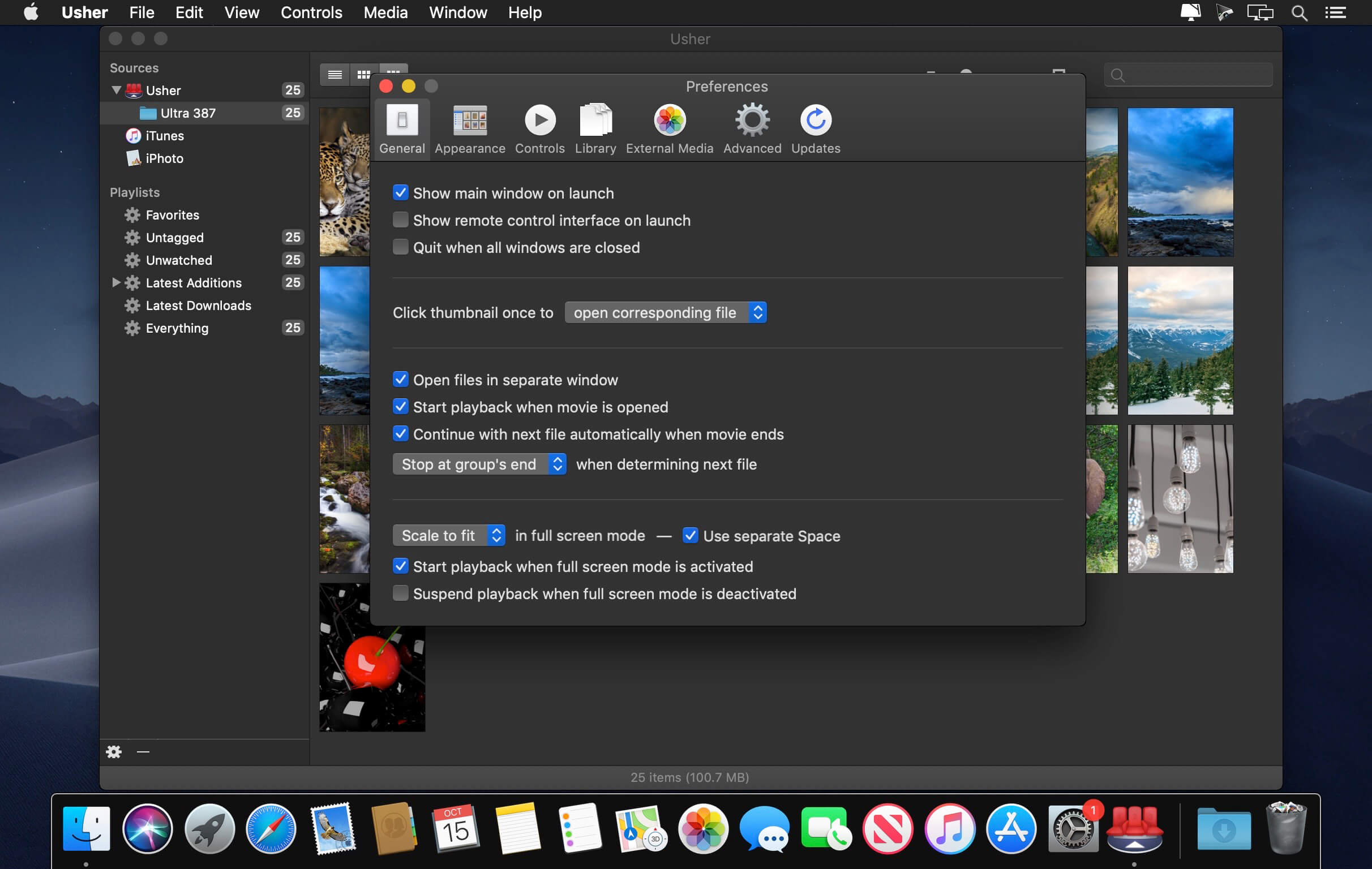Toggle Use separate Space checkbox
Image resolution: width=1372 pixels, height=869 pixels.
coord(689,535)
